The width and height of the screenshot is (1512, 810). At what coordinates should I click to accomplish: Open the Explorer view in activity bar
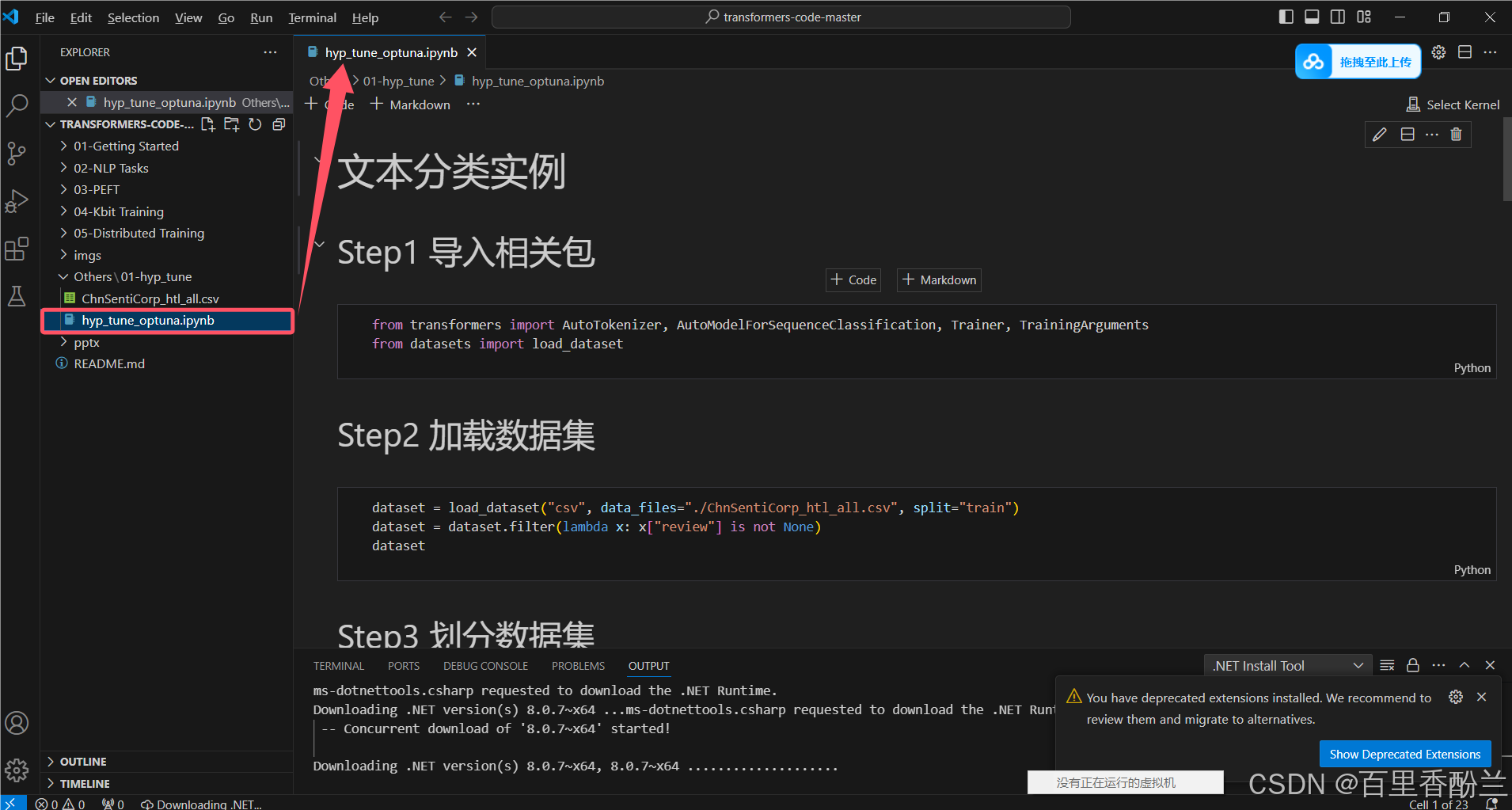[x=17, y=59]
